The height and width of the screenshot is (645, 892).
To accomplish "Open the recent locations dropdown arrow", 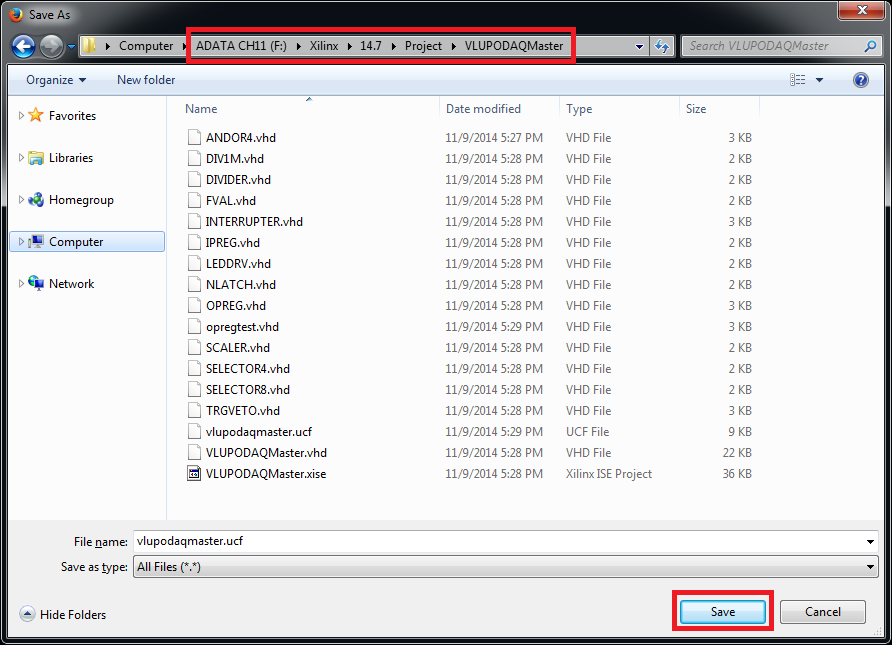I will coord(71,47).
